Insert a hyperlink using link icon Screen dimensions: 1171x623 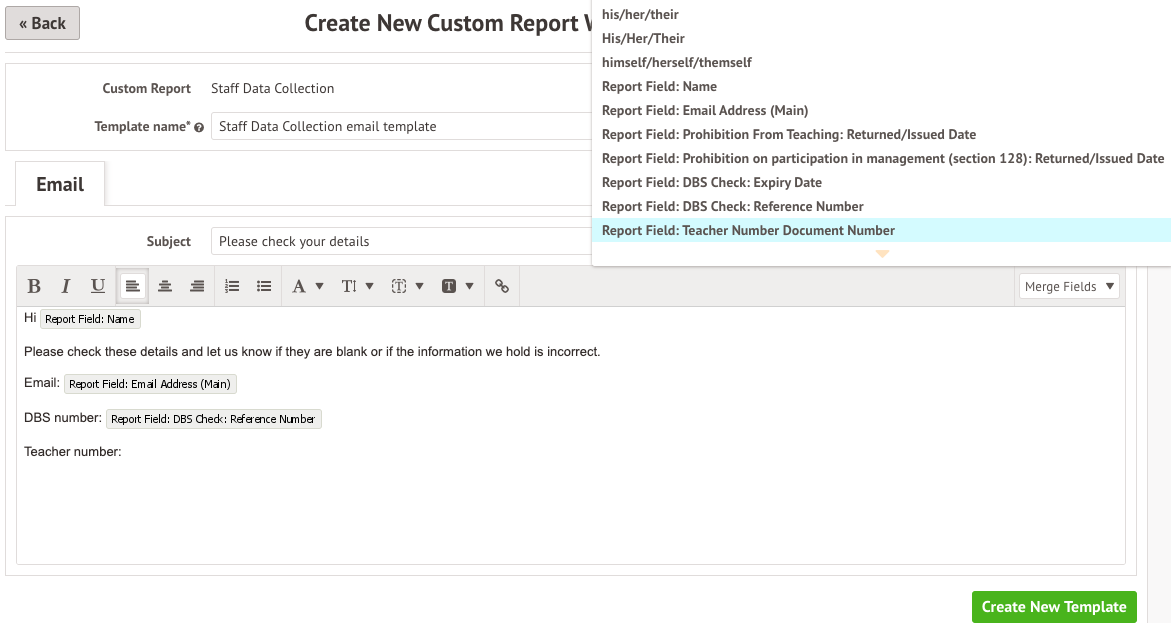[x=502, y=287]
